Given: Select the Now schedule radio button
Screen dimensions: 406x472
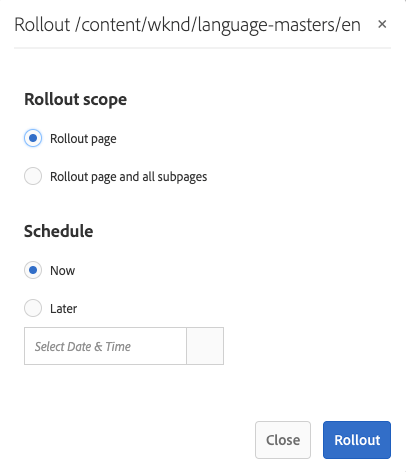Looking at the screenshot, I should click(33, 270).
